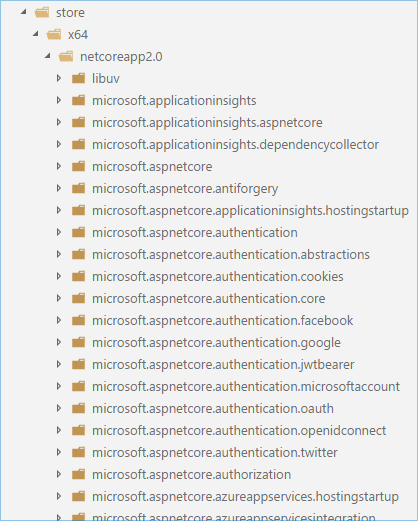Screen dimensions: 418x521
Task: Select microsoft.aspnetcore.applicationinsights.hostingstartup label
Action: [x=251, y=211]
